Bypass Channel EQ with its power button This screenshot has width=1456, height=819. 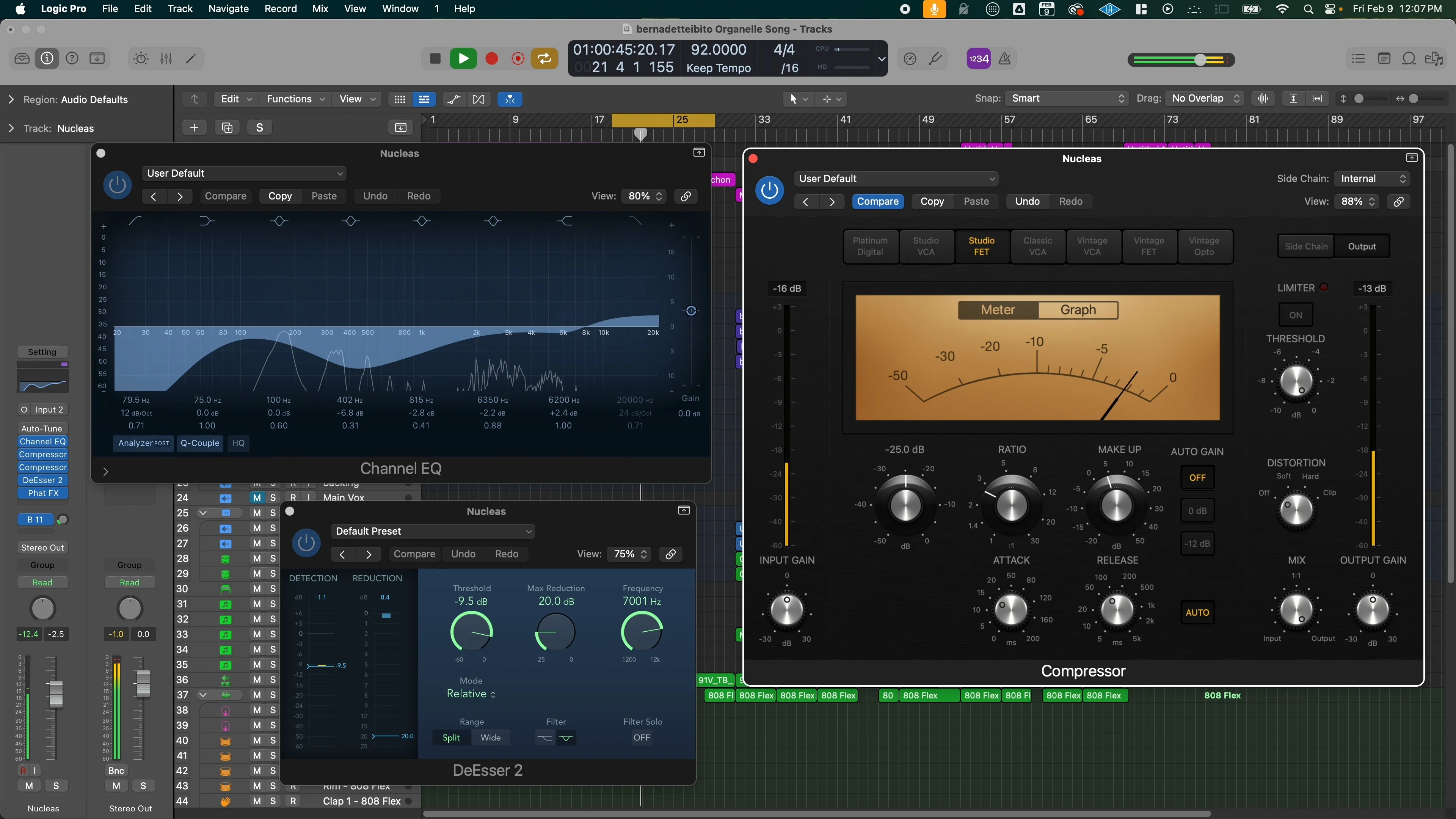pos(117,185)
